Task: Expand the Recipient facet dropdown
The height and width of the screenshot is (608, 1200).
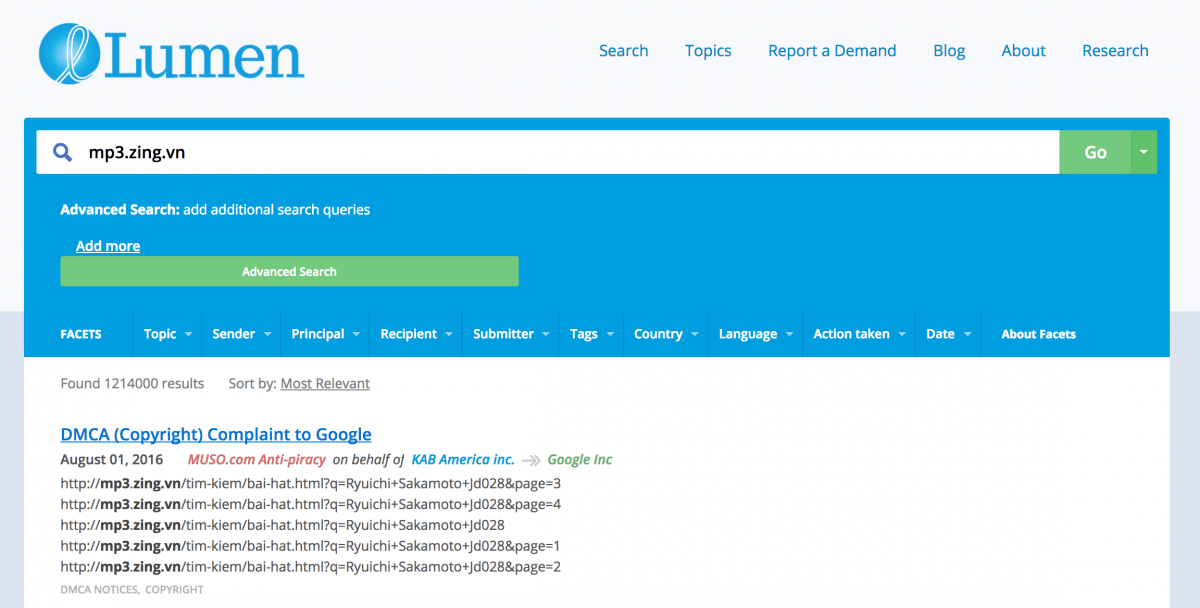Action: (x=416, y=334)
